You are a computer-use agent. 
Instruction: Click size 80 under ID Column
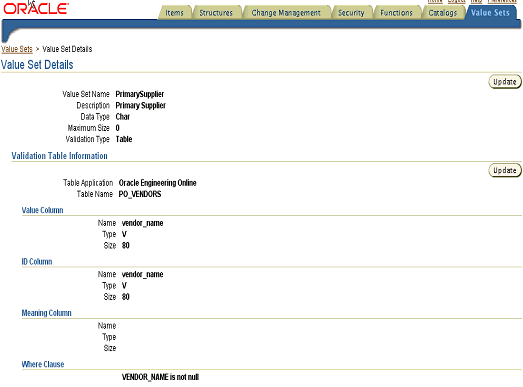[125, 297]
